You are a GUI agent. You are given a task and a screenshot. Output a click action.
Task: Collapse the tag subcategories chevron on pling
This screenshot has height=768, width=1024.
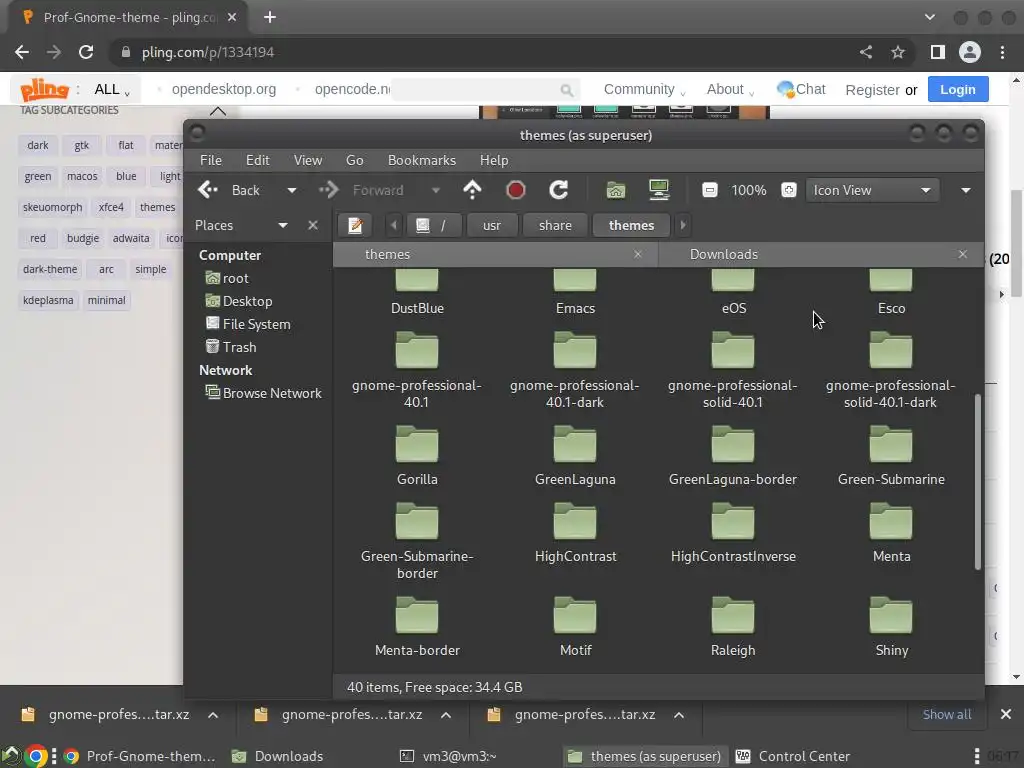[x=217, y=110]
